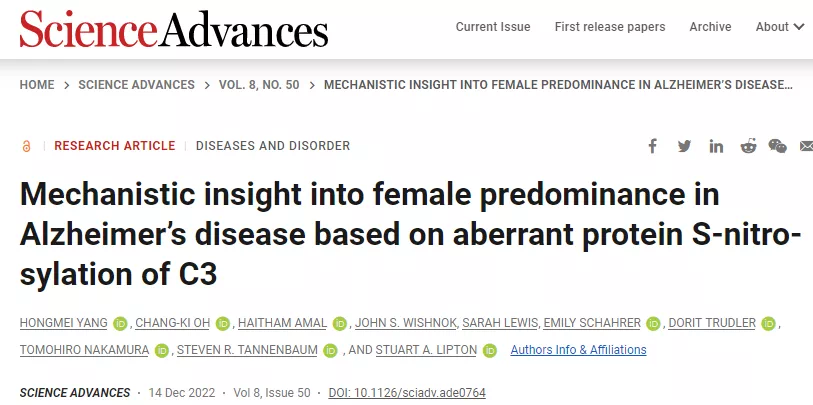Viewport: 813px width, 405px height.
Task: Open Stuart A. Lipton's ORCID icon
Action: click(x=490, y=350)
